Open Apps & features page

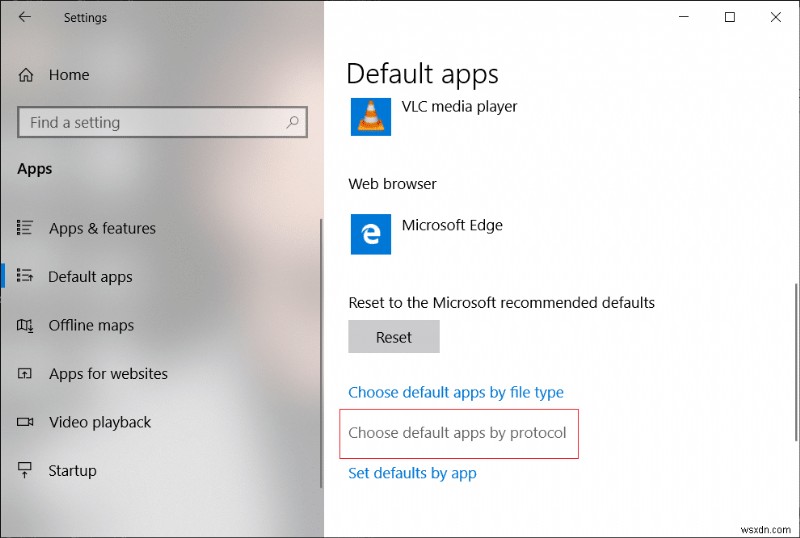click(102, 228)
